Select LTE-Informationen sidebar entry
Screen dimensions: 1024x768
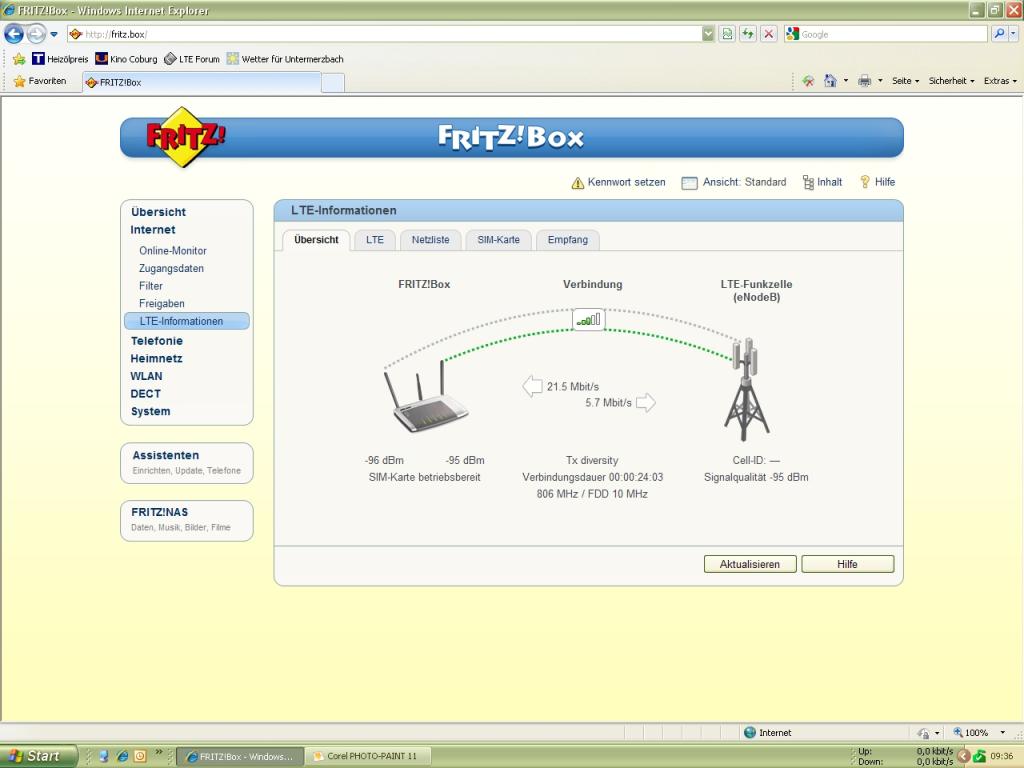(187, 321)
